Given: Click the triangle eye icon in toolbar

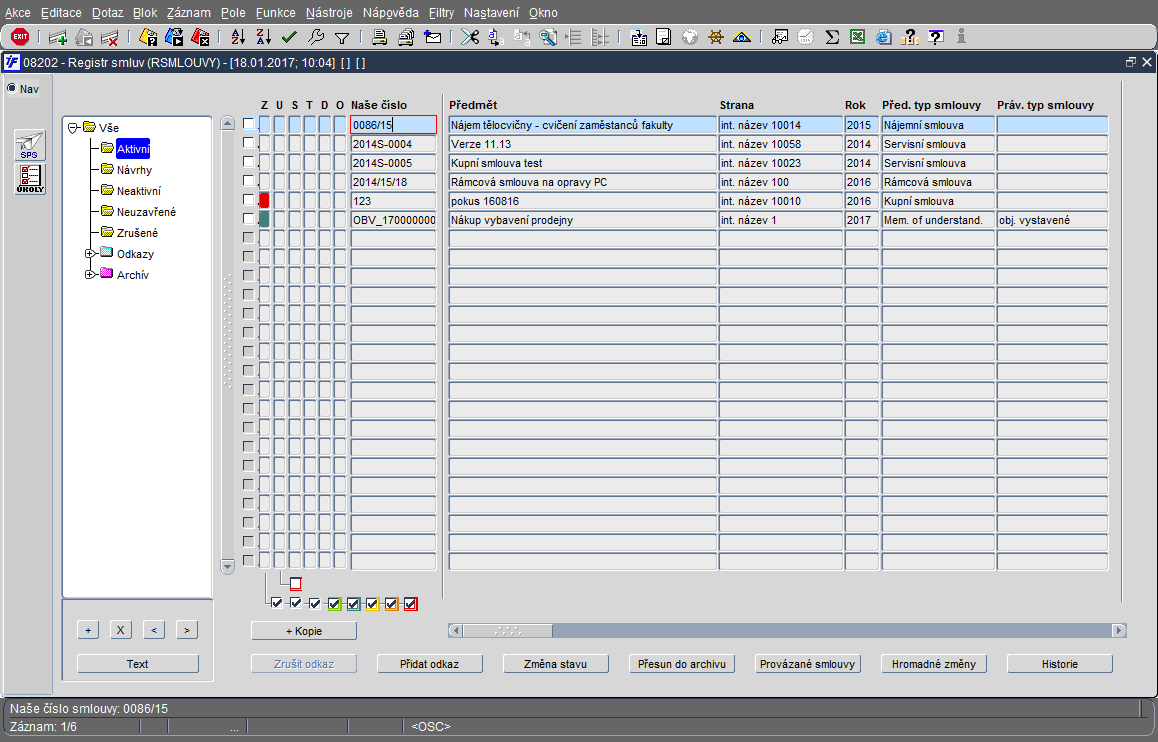Looking at the screenshot, I should coord(741,37).
